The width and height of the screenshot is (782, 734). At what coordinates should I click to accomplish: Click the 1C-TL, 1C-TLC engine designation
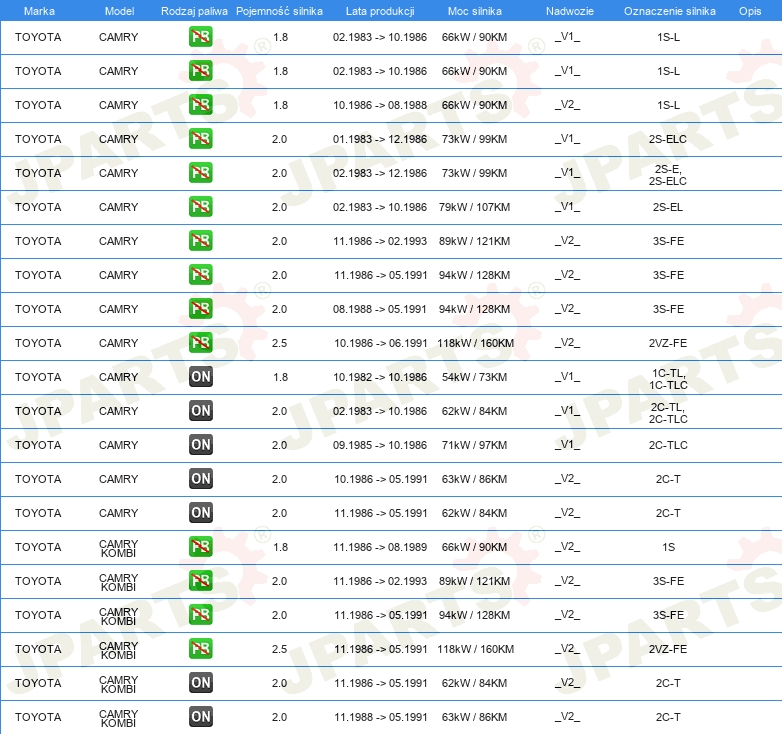668,377
